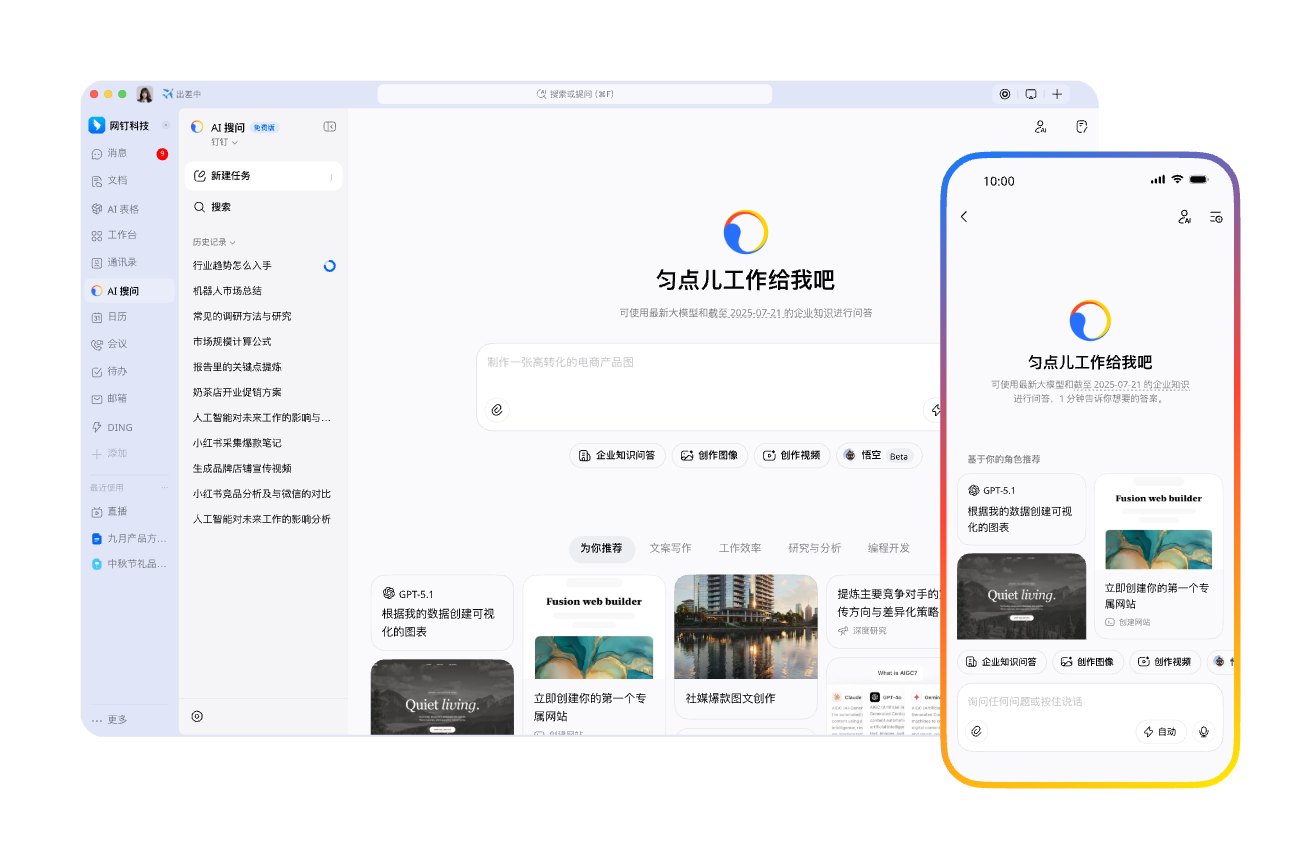Tap the AI person icon on the phone

tap(1185, 216)
